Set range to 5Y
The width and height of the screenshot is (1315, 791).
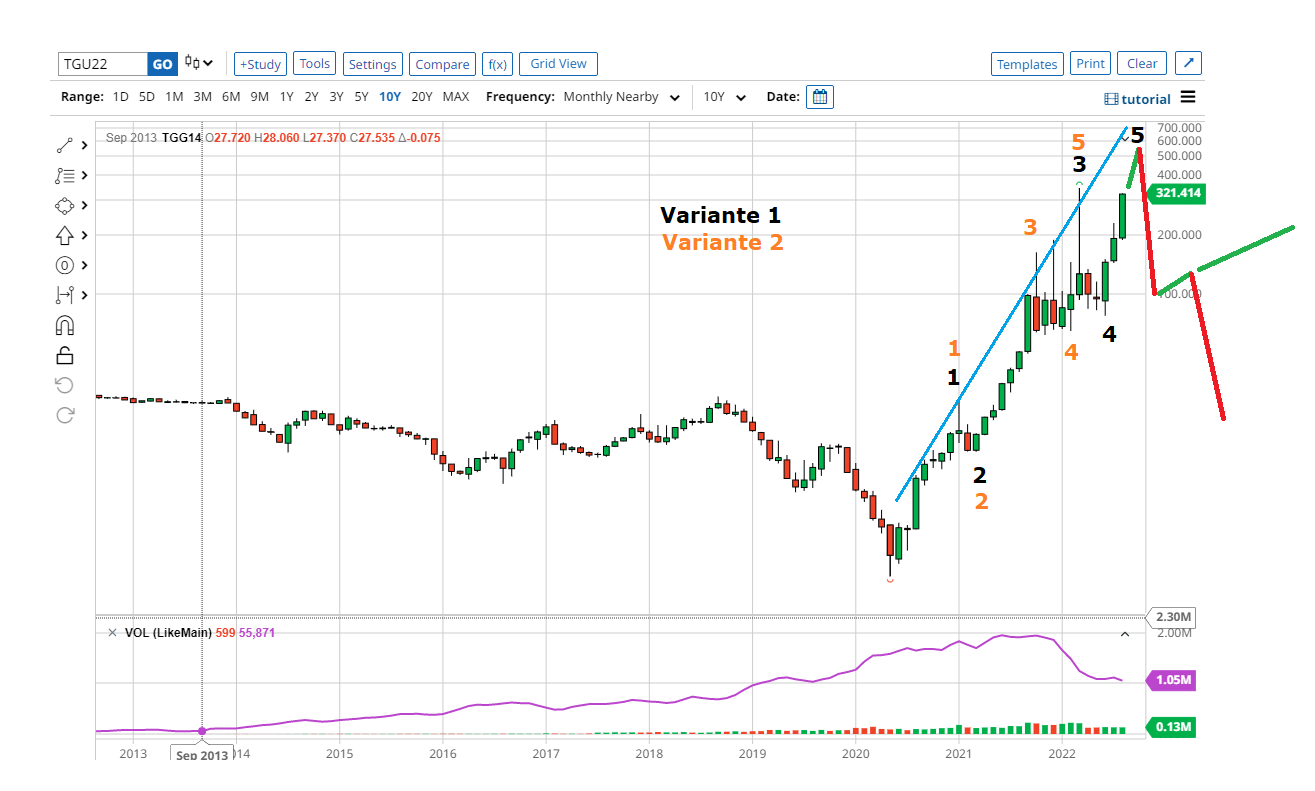(362, 97)
